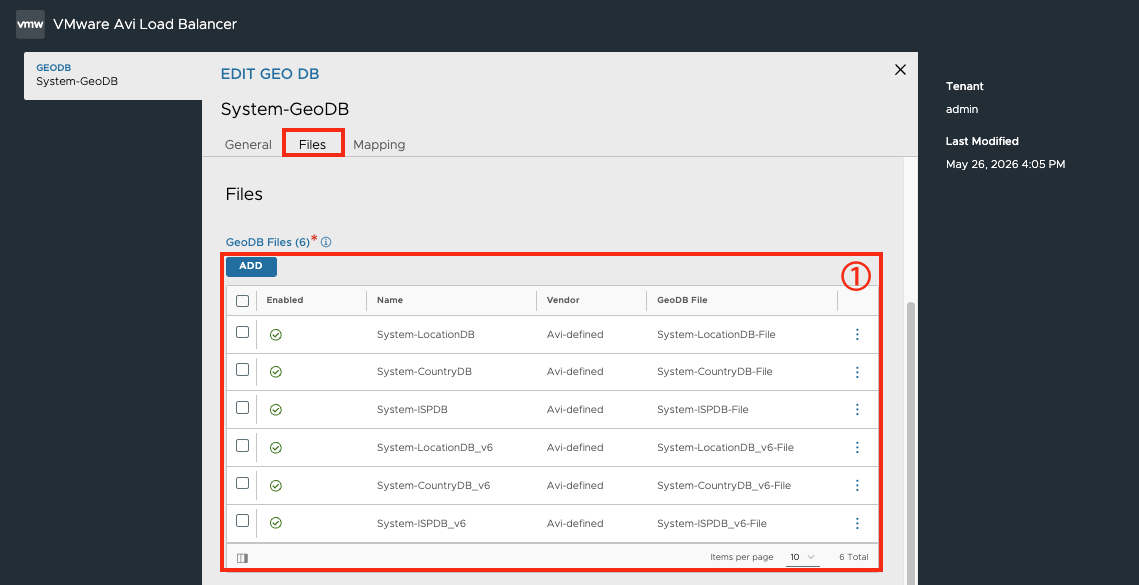
Task: Click the VMware logo icon
Action: (31, 24)
